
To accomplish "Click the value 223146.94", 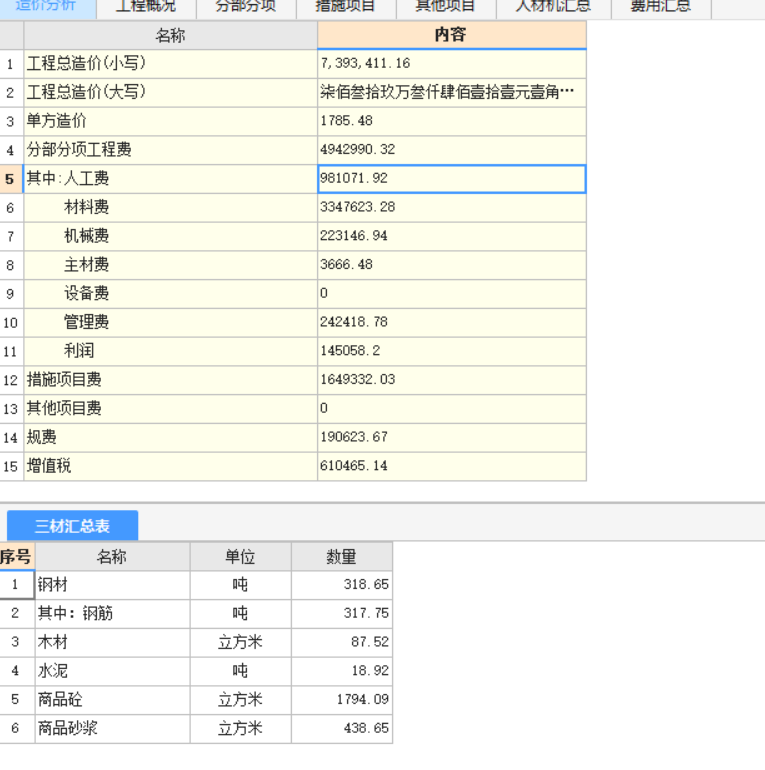I will [x=452, y=236].
